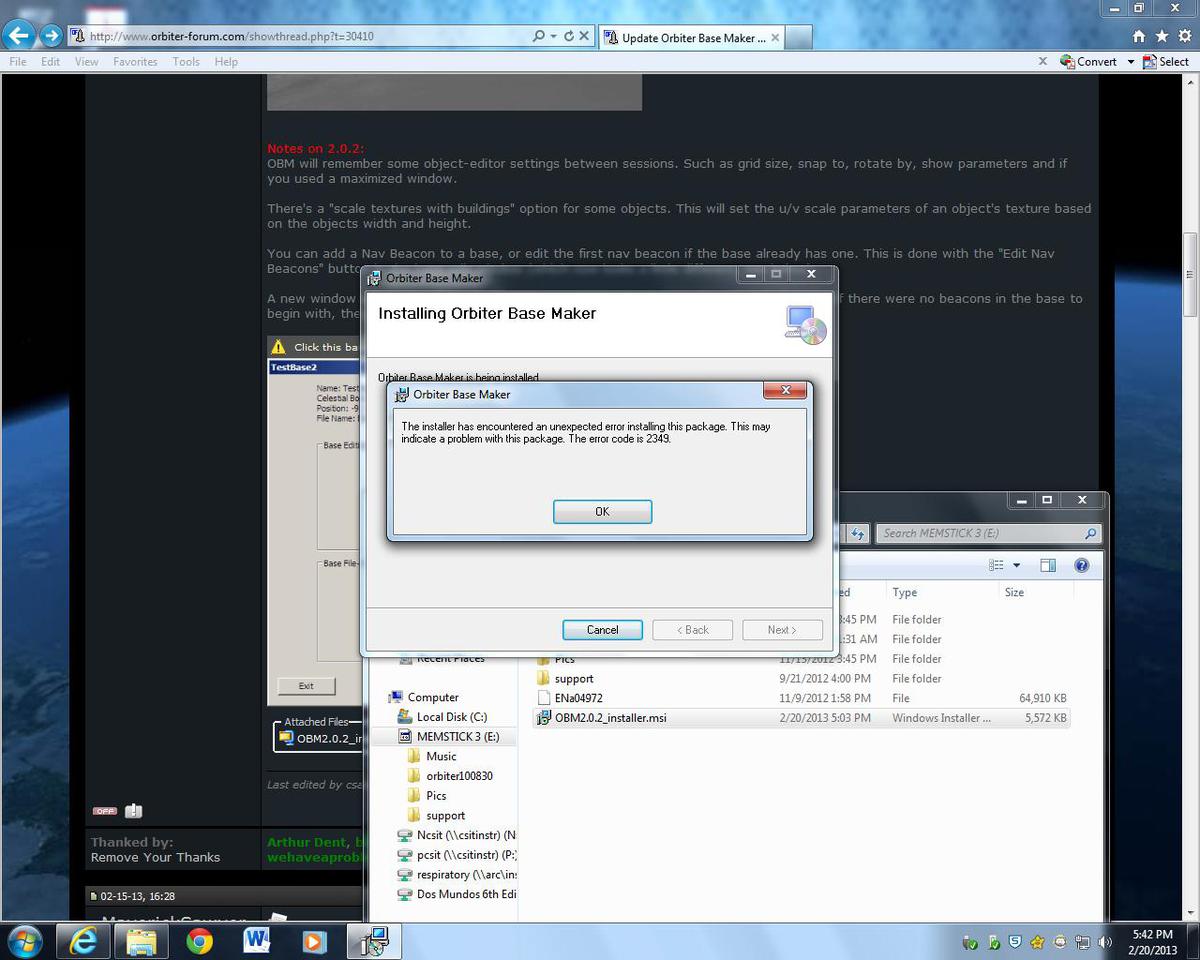
Task: Open the Help menu in IE
Action: (226, 61)
